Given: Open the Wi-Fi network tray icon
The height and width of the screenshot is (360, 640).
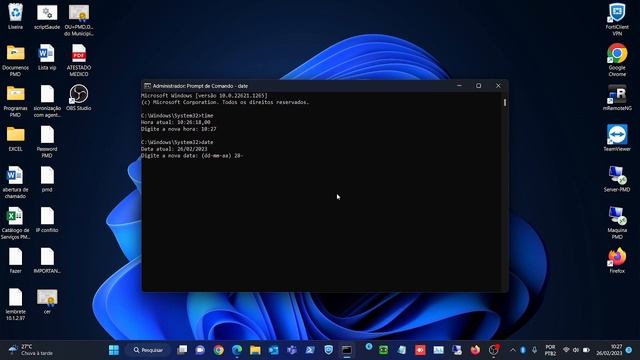Looking at the screenshot, I should click(x=566, y=350).
